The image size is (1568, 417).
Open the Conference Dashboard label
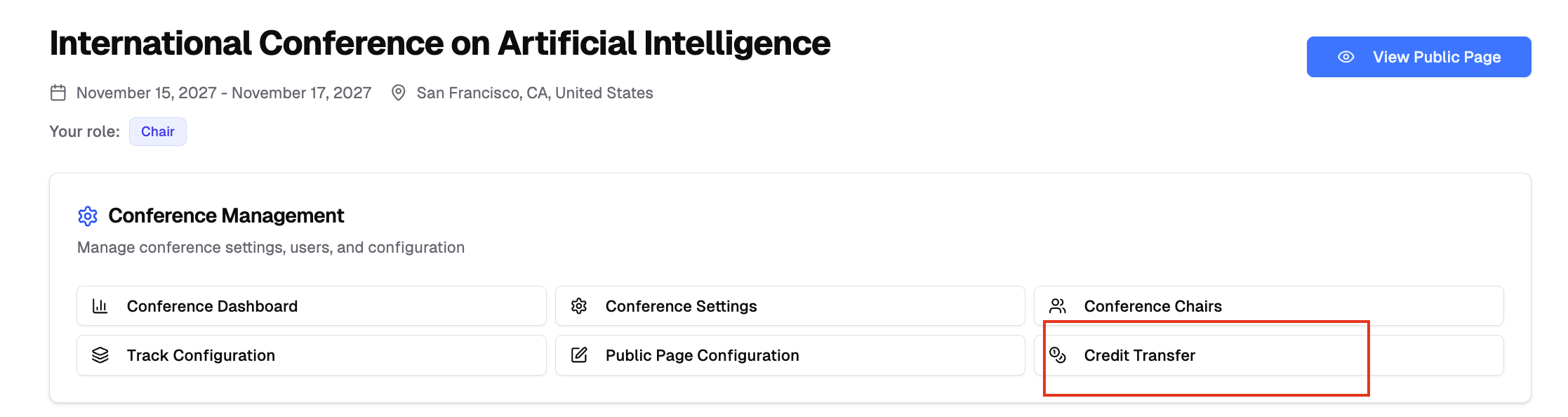[212, 306]
